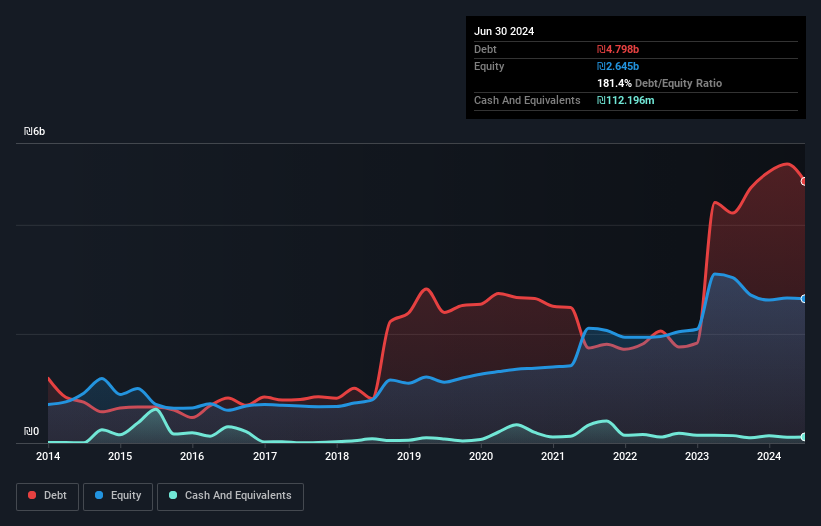The height and width of the screenshot is (526, 821).
Task: Click the Debt row label in tooltip
Action: coord(485,49)
